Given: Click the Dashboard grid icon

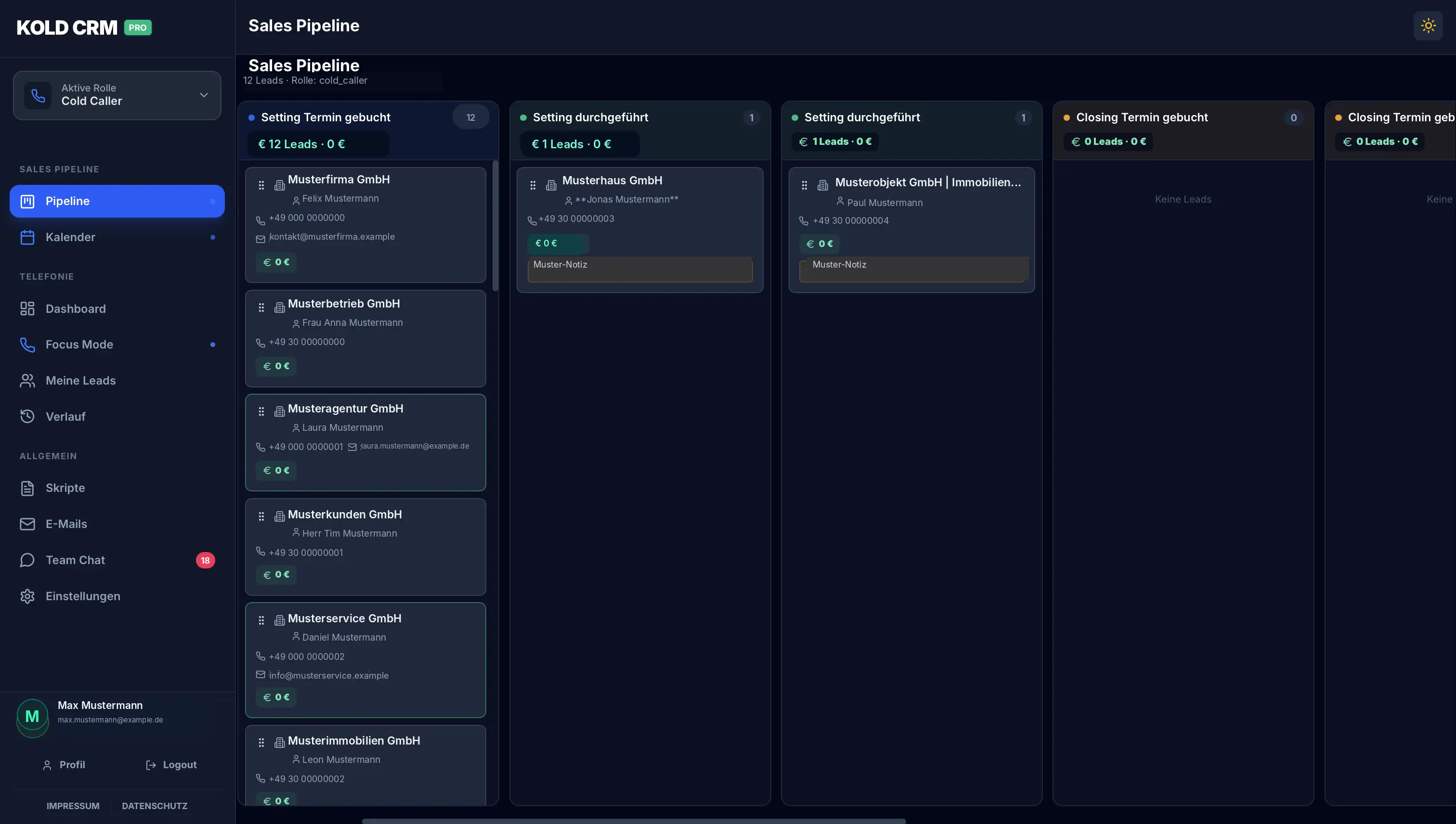Looking at the screenshot, I should point(27,309).
